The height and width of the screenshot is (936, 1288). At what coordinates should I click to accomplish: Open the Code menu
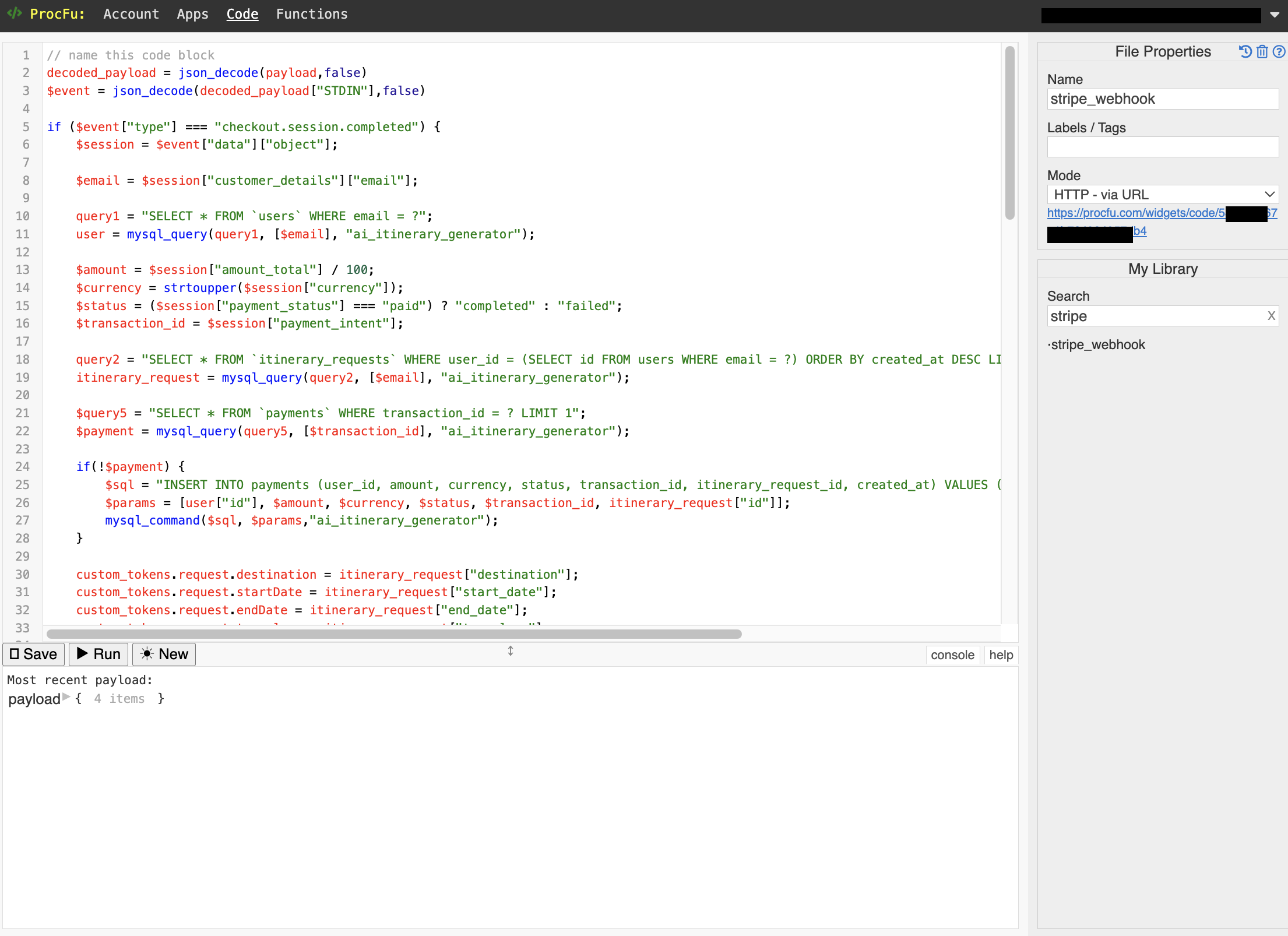[242, 14]
